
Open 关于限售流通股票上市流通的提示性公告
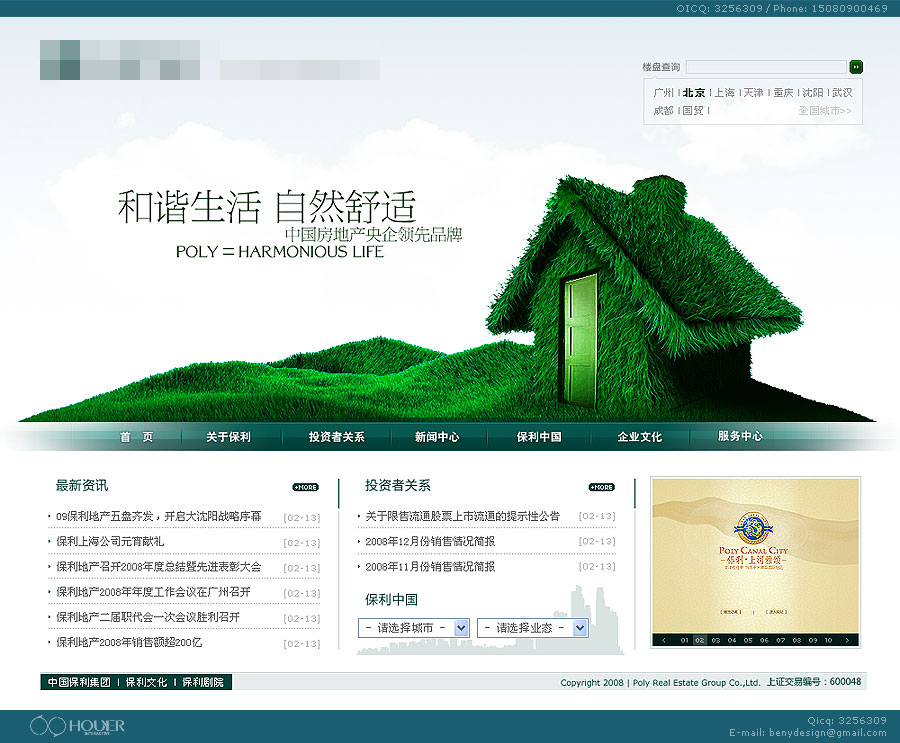pyautogui.click(x=463, y=516)
